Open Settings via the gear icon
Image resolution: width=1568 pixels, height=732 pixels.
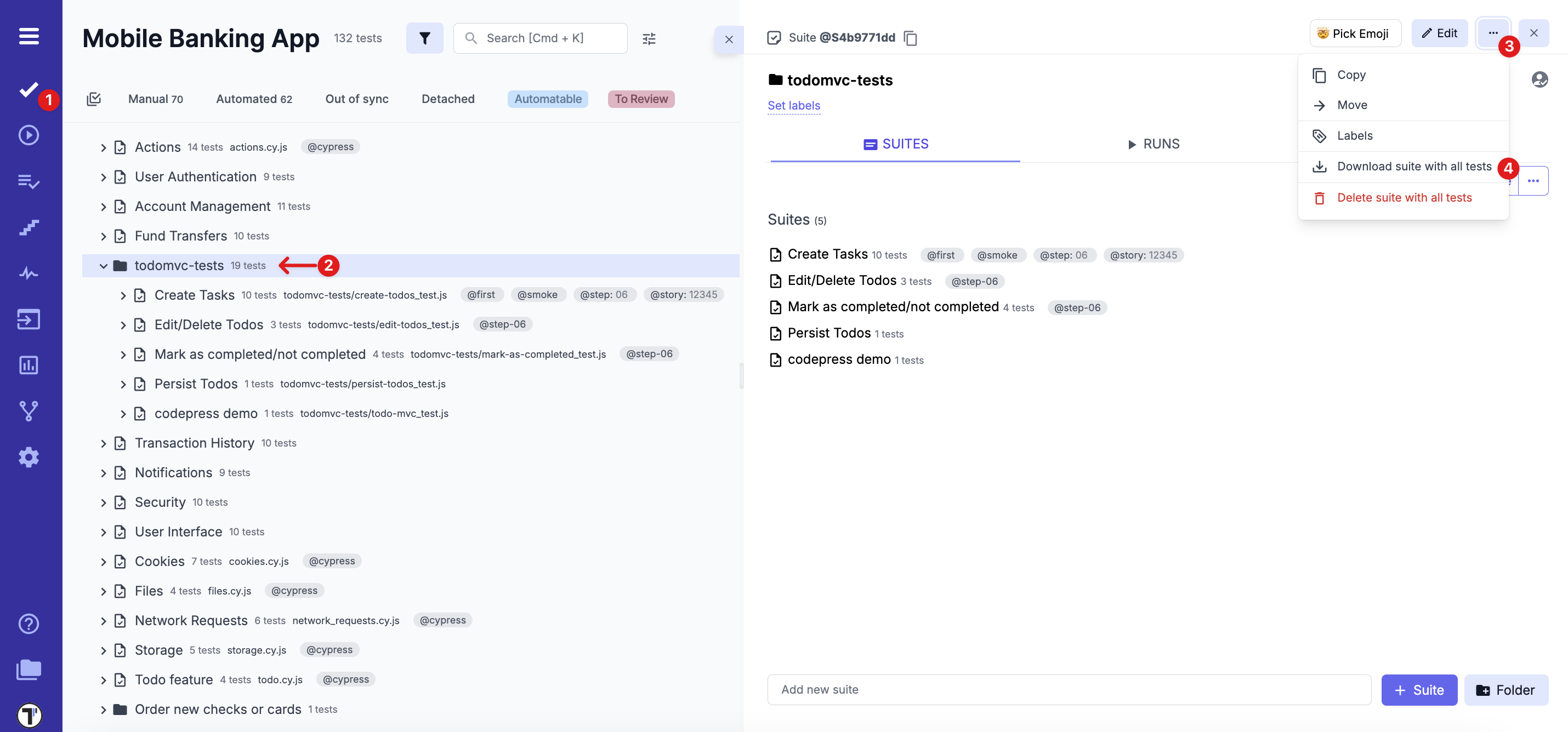point(28,457)
